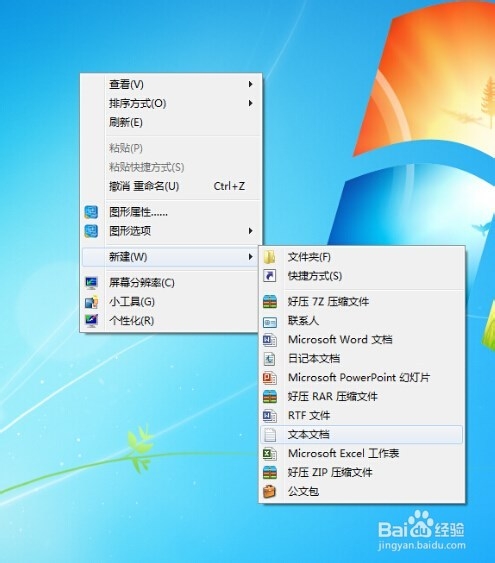Screen dimensions: 495x563
Task: Create new RTF 文件
Action: coord(362,416)
